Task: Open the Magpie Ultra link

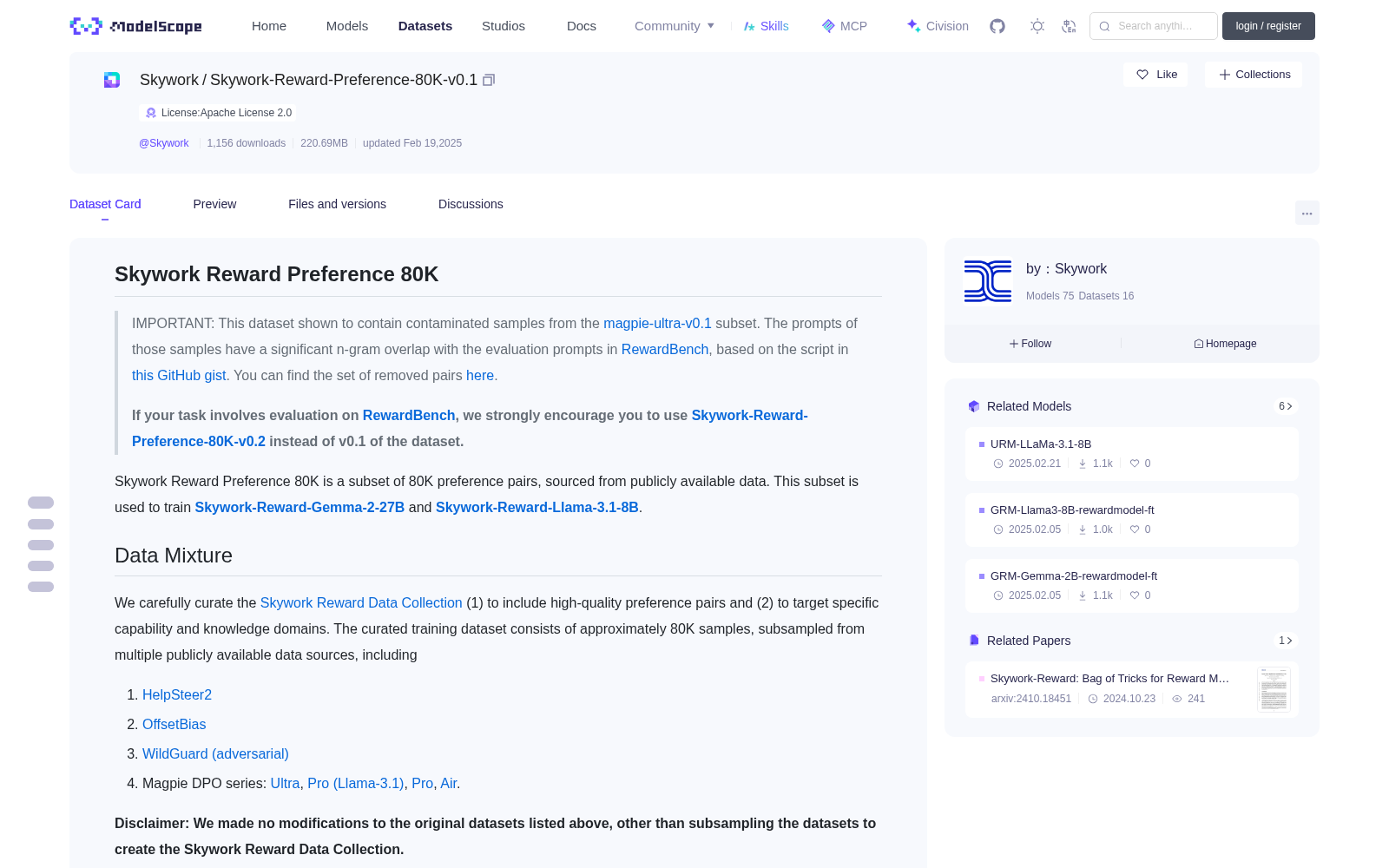Action: (x=285, y=783)
